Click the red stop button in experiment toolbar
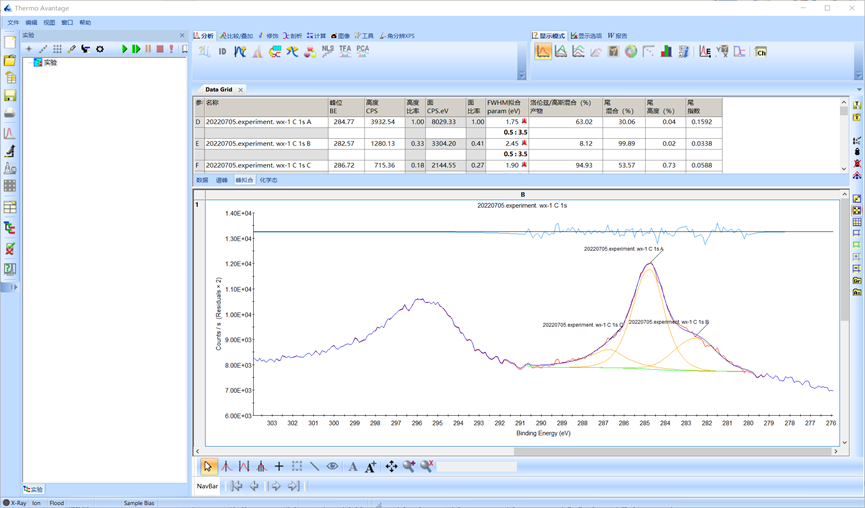The image size is (865, 508). coord(160,49)
